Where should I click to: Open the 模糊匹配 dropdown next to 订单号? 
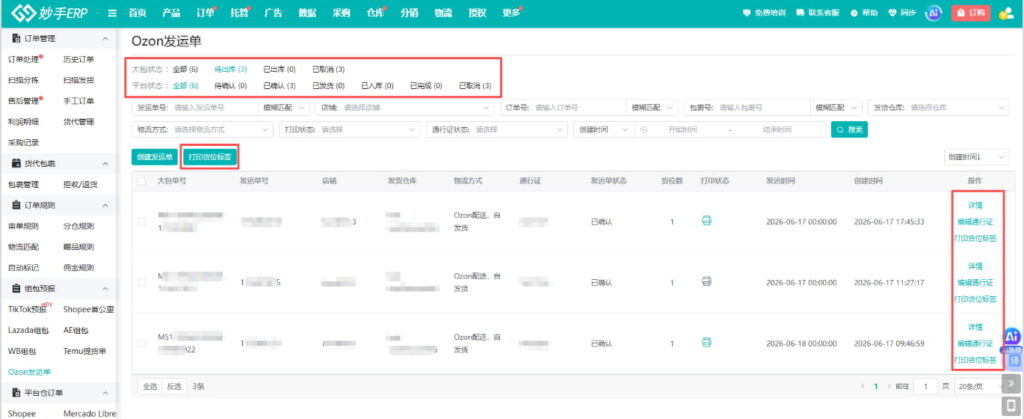coord(651,107)
